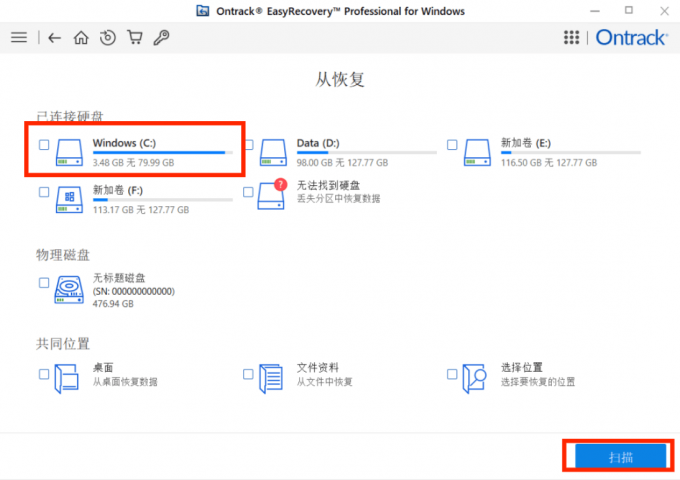Check the Windows (C:) checkbox

click(44, 144)
